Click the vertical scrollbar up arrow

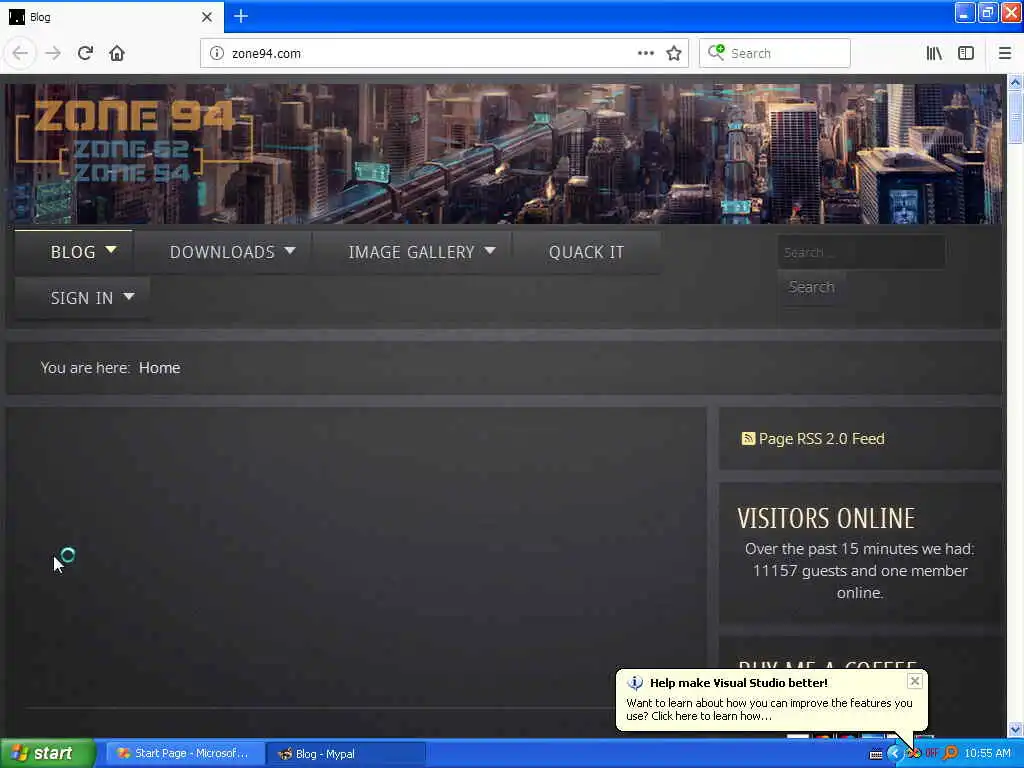(1015, 82)
